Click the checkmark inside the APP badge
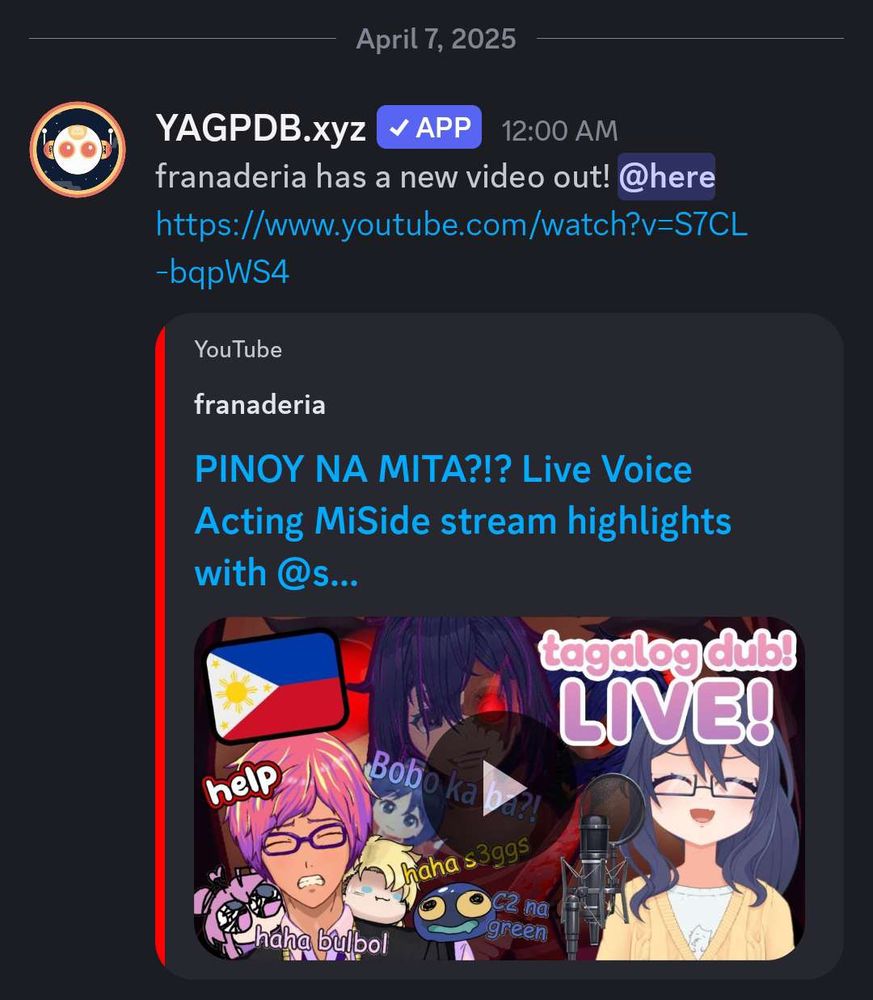873x1000 pixels. point(399,128)
